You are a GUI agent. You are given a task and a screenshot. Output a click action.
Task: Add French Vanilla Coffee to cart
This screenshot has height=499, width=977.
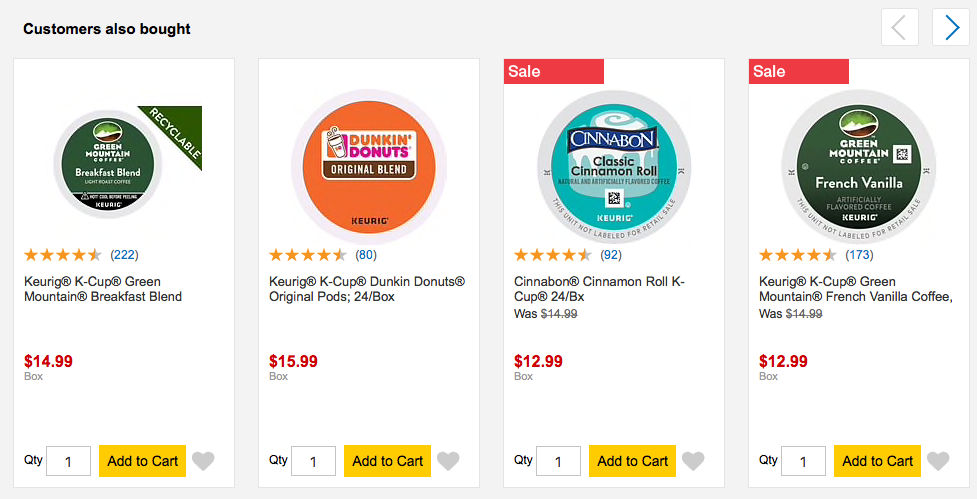(x=877, y=461)
